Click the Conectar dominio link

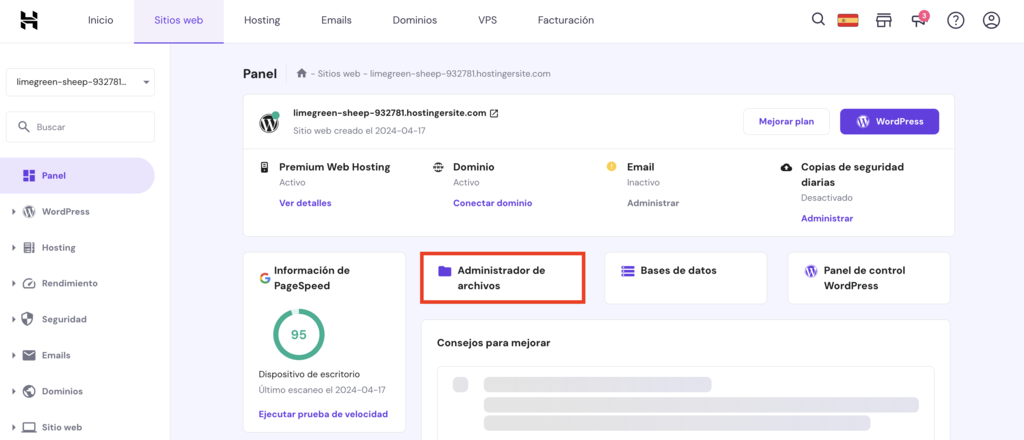[x=492, y=203]
